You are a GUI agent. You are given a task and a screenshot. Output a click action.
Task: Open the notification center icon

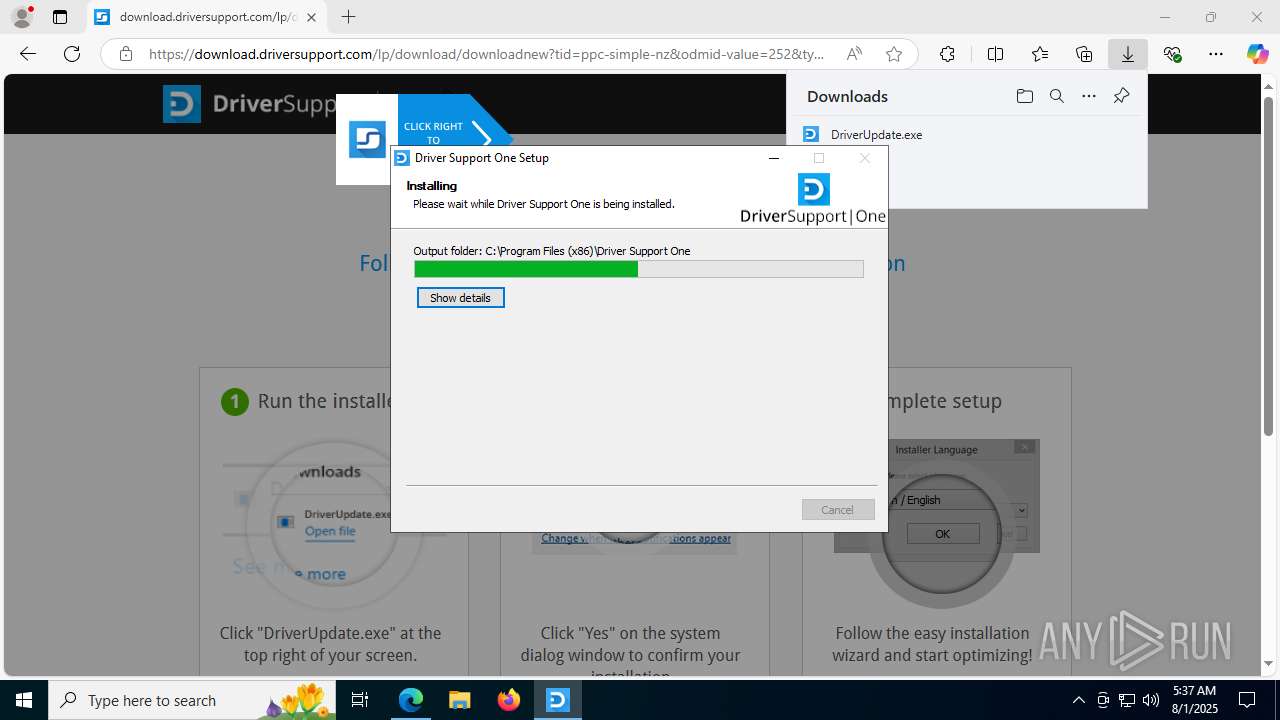tap(1247, 700)
